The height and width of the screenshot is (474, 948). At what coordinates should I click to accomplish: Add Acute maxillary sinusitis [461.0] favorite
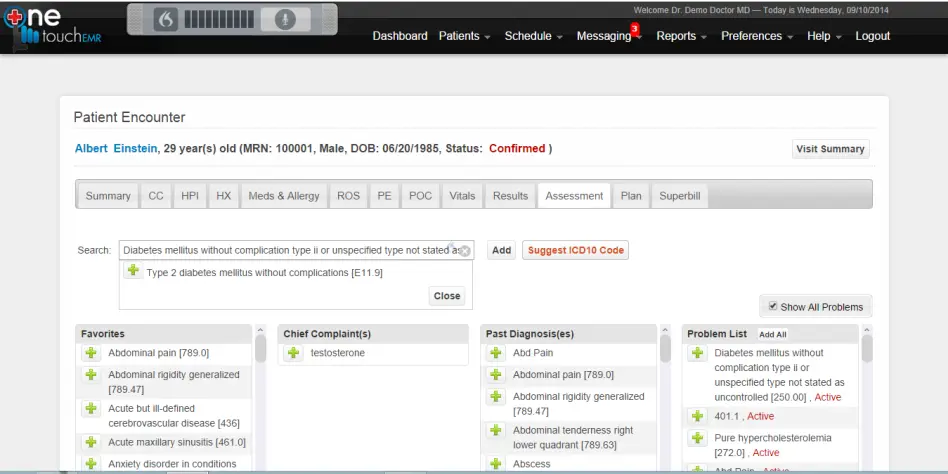tap(91, 443)
